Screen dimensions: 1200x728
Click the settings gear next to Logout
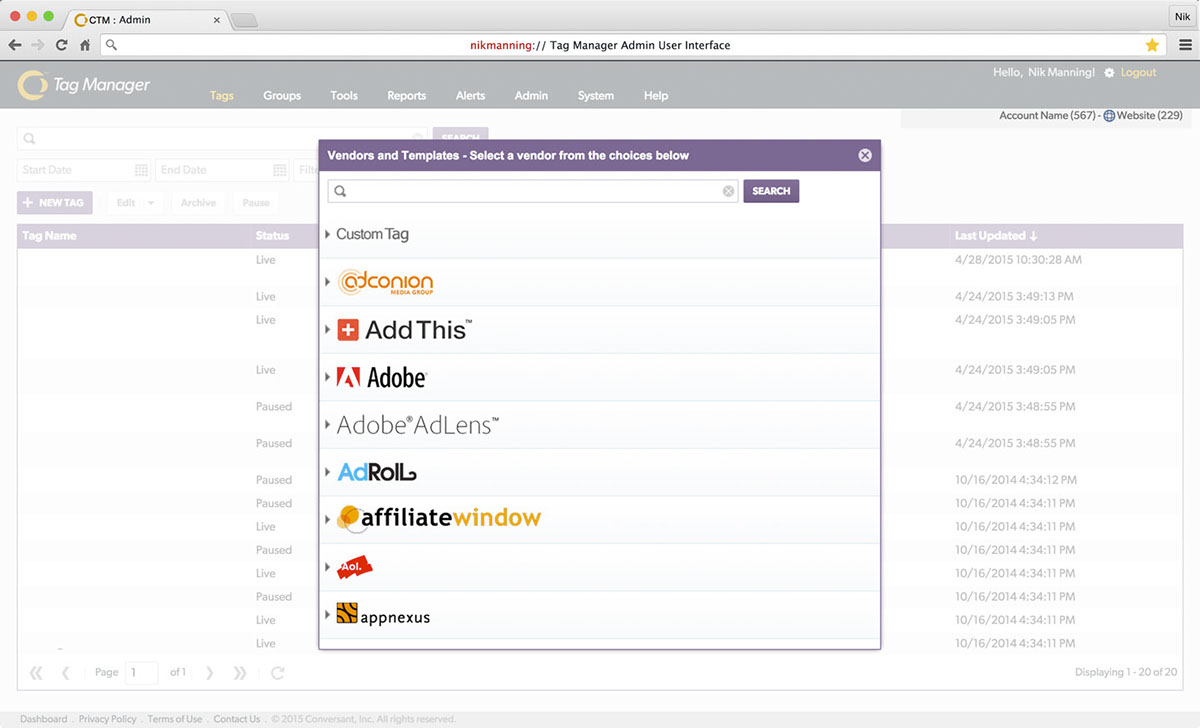(1109, 73)
